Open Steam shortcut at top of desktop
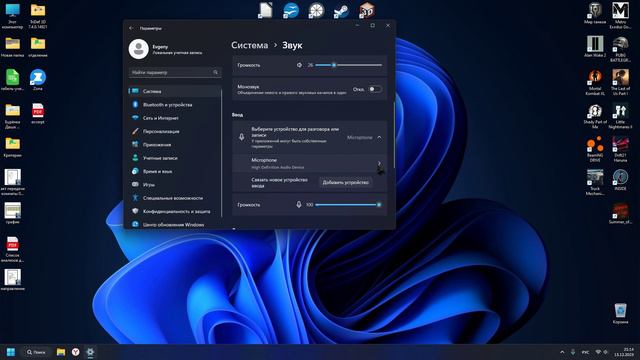 341,10
